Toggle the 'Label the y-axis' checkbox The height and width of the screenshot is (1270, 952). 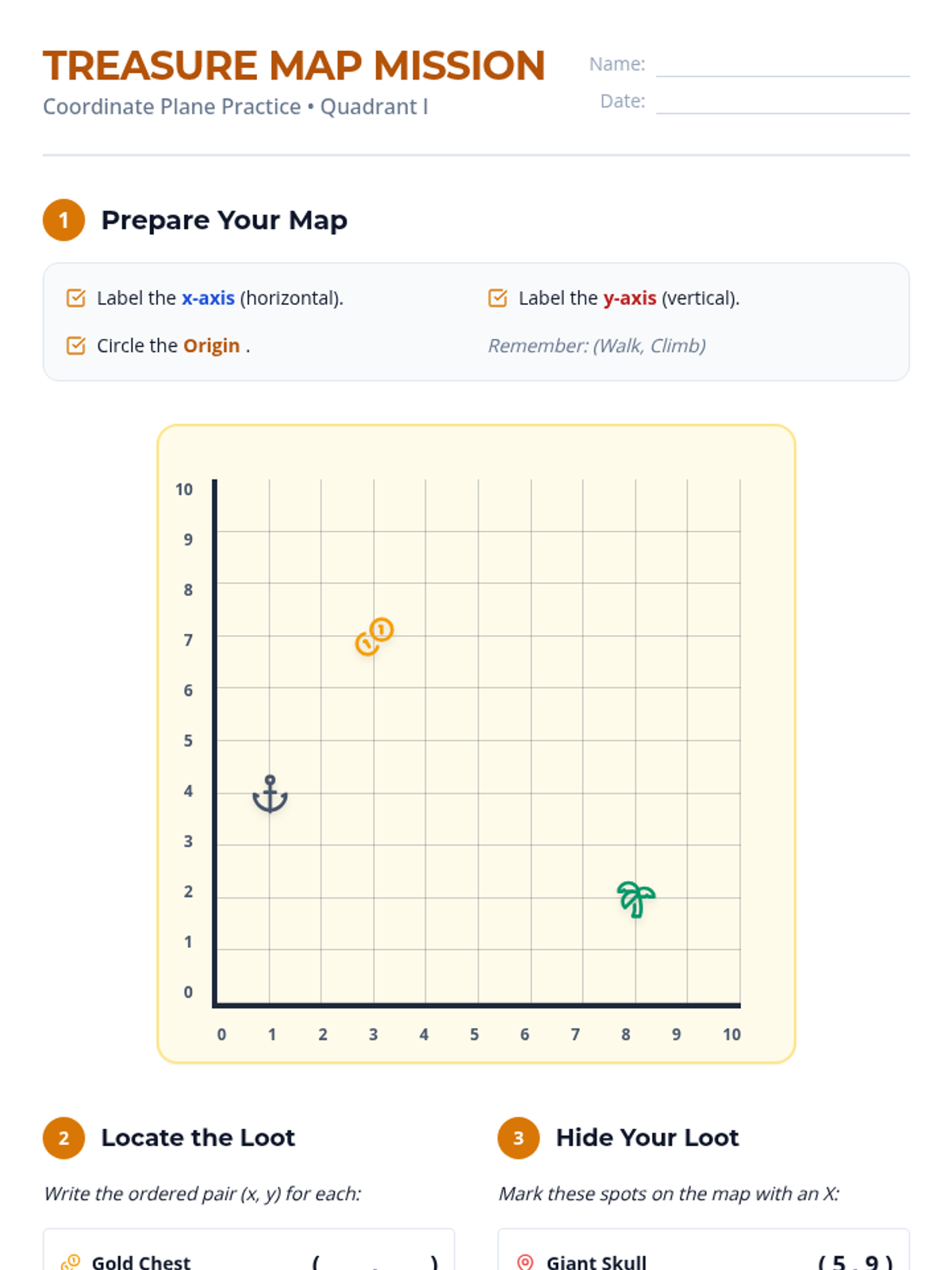coord(497,298)
